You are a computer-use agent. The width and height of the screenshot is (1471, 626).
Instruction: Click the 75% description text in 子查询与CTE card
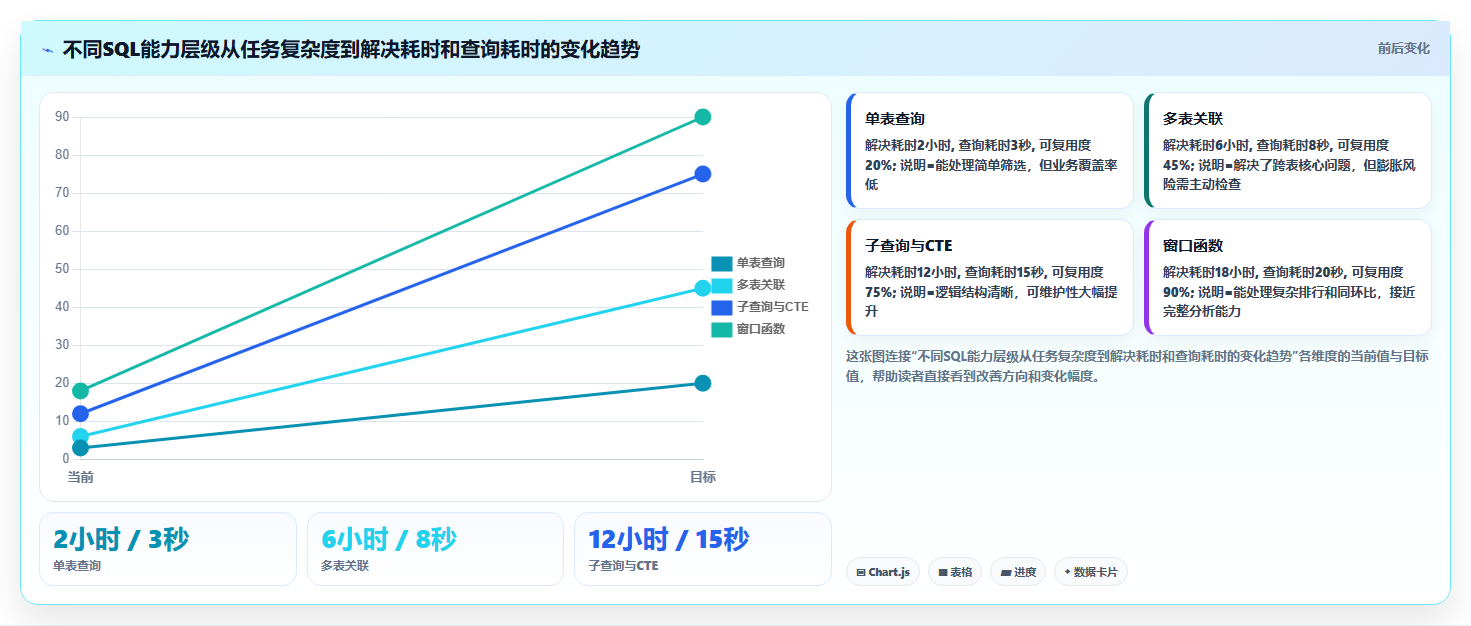991,292
